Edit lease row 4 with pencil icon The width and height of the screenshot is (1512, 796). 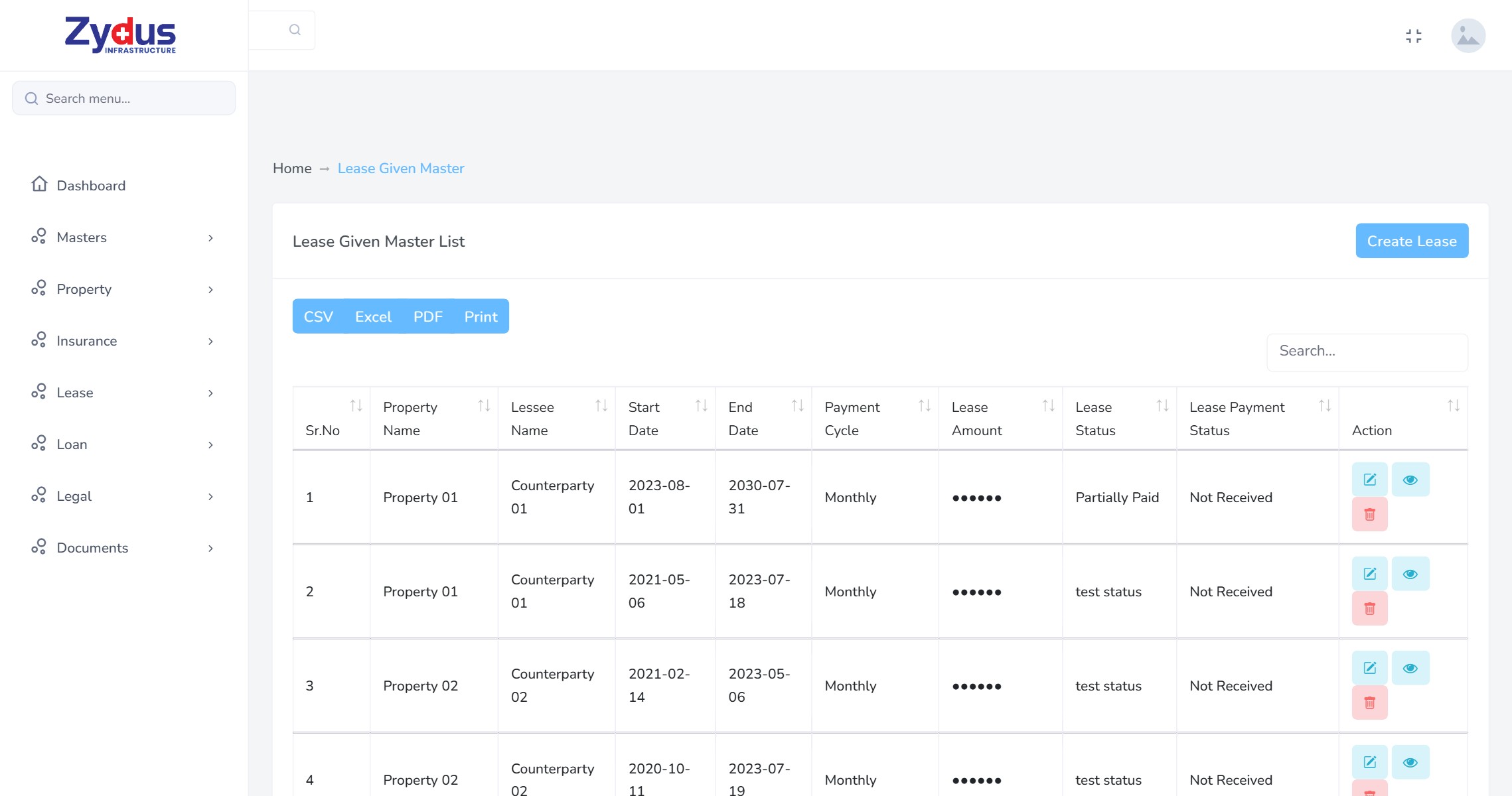1370,762
